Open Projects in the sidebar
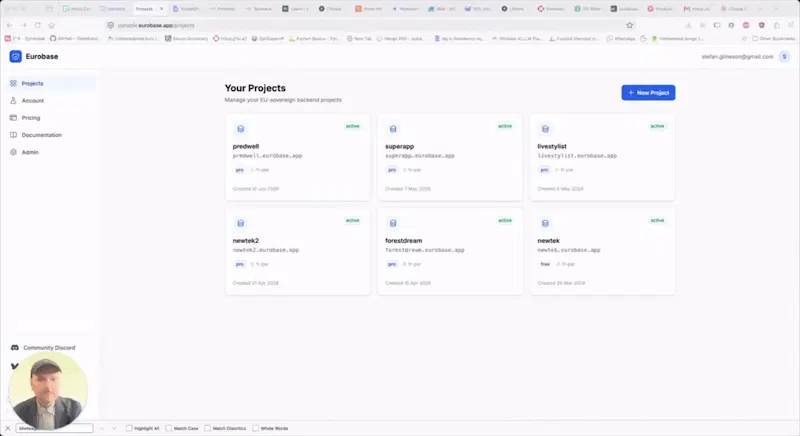 click(x=52, y=83)
